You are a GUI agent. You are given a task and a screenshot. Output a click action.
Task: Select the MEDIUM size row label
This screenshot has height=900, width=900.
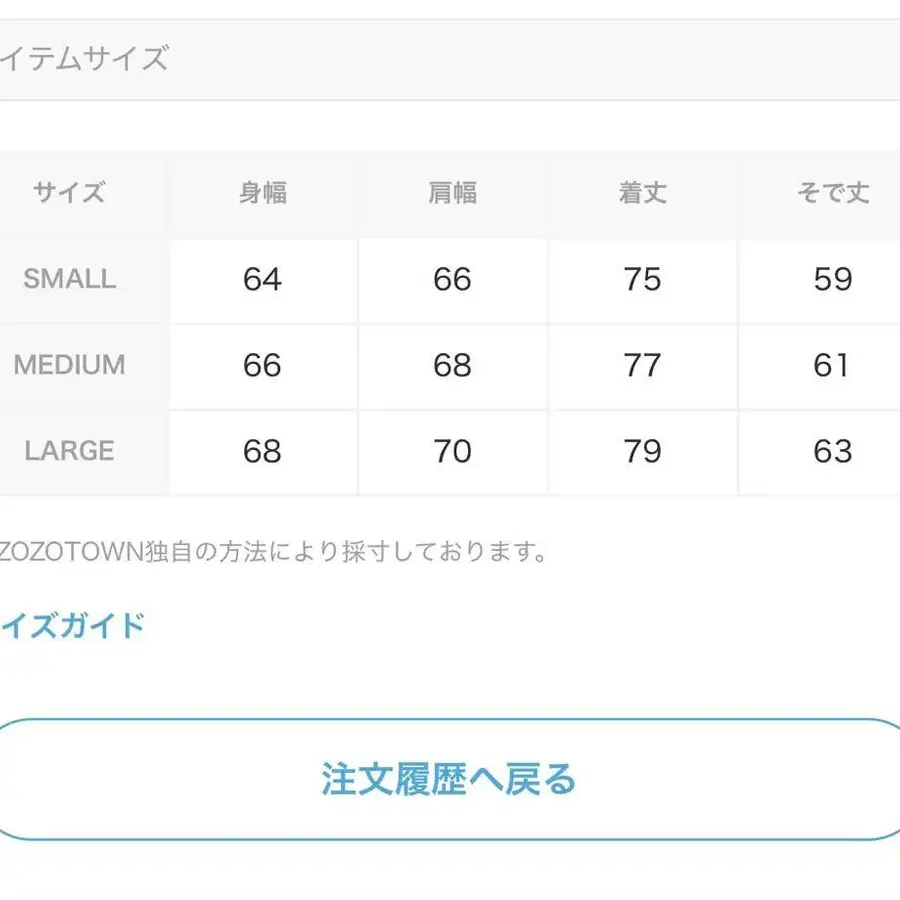(x=70, y=365)
